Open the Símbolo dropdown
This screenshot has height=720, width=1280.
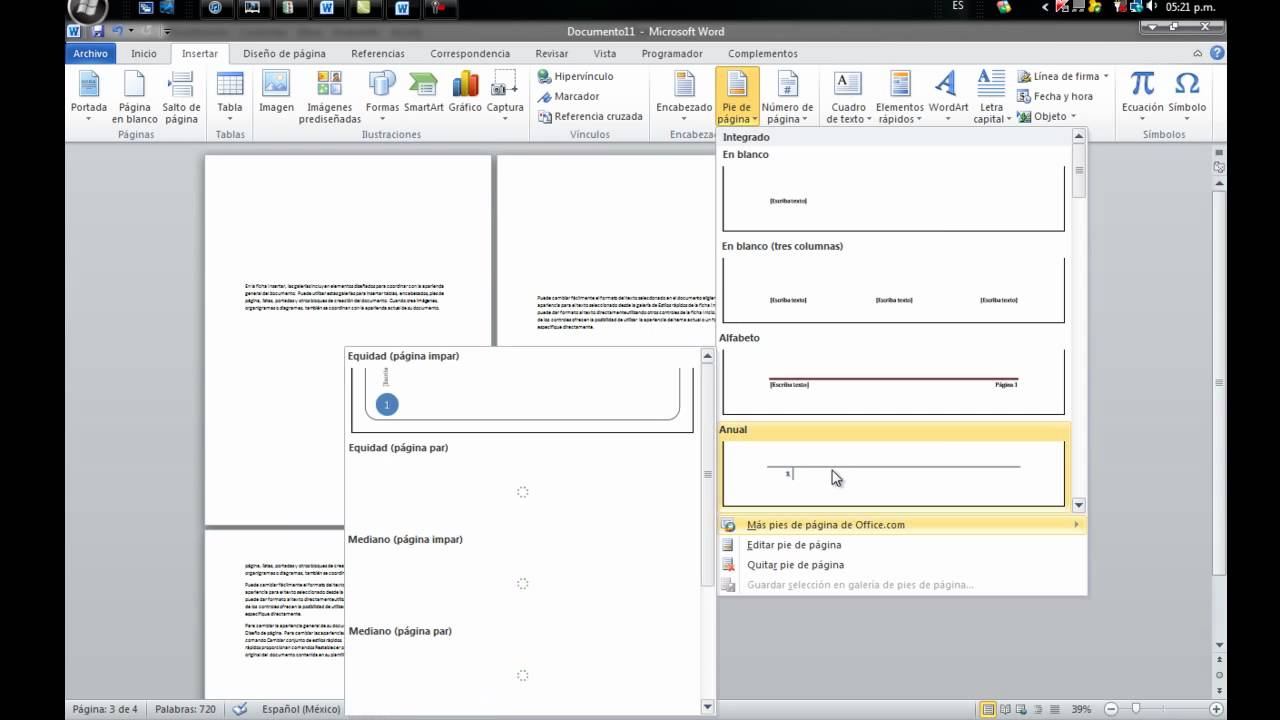[1187, 98]
